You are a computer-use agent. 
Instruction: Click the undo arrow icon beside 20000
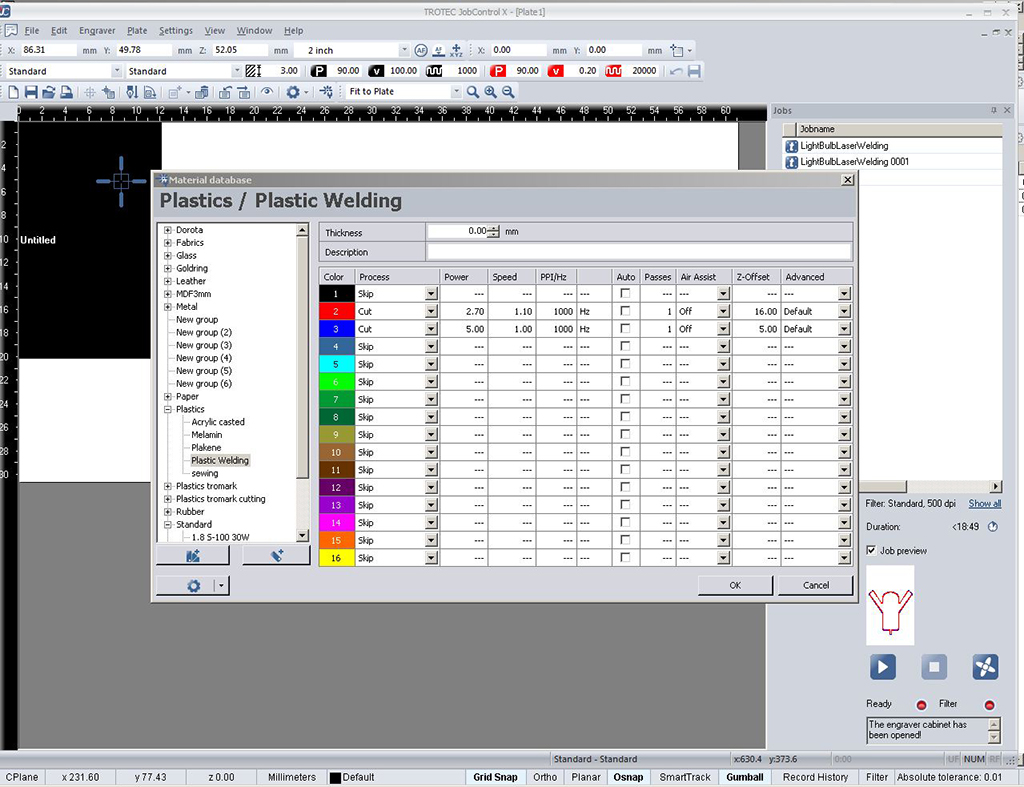pyautogui.click(x=676, y=71)
